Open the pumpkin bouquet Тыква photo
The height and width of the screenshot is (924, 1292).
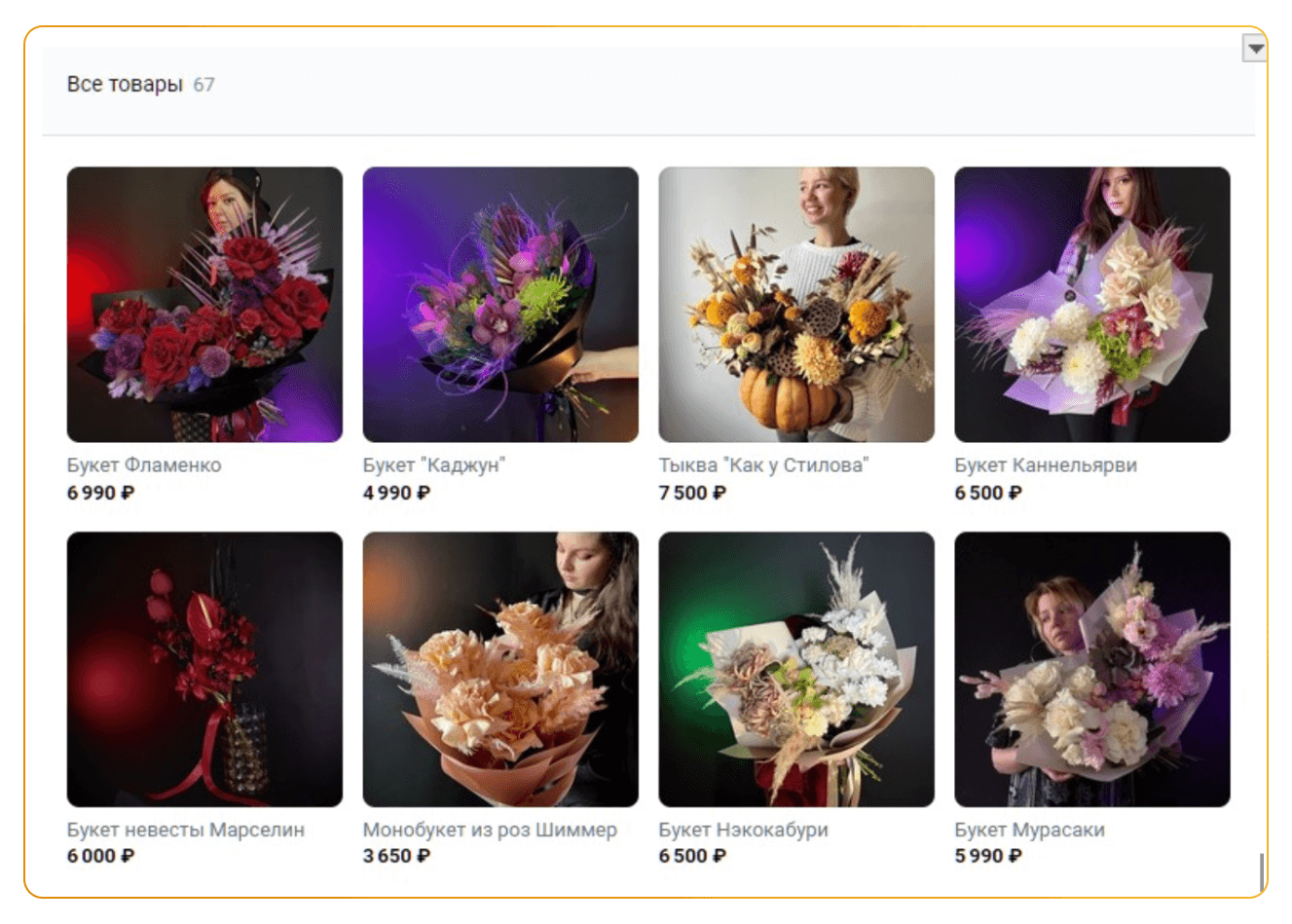796,305
